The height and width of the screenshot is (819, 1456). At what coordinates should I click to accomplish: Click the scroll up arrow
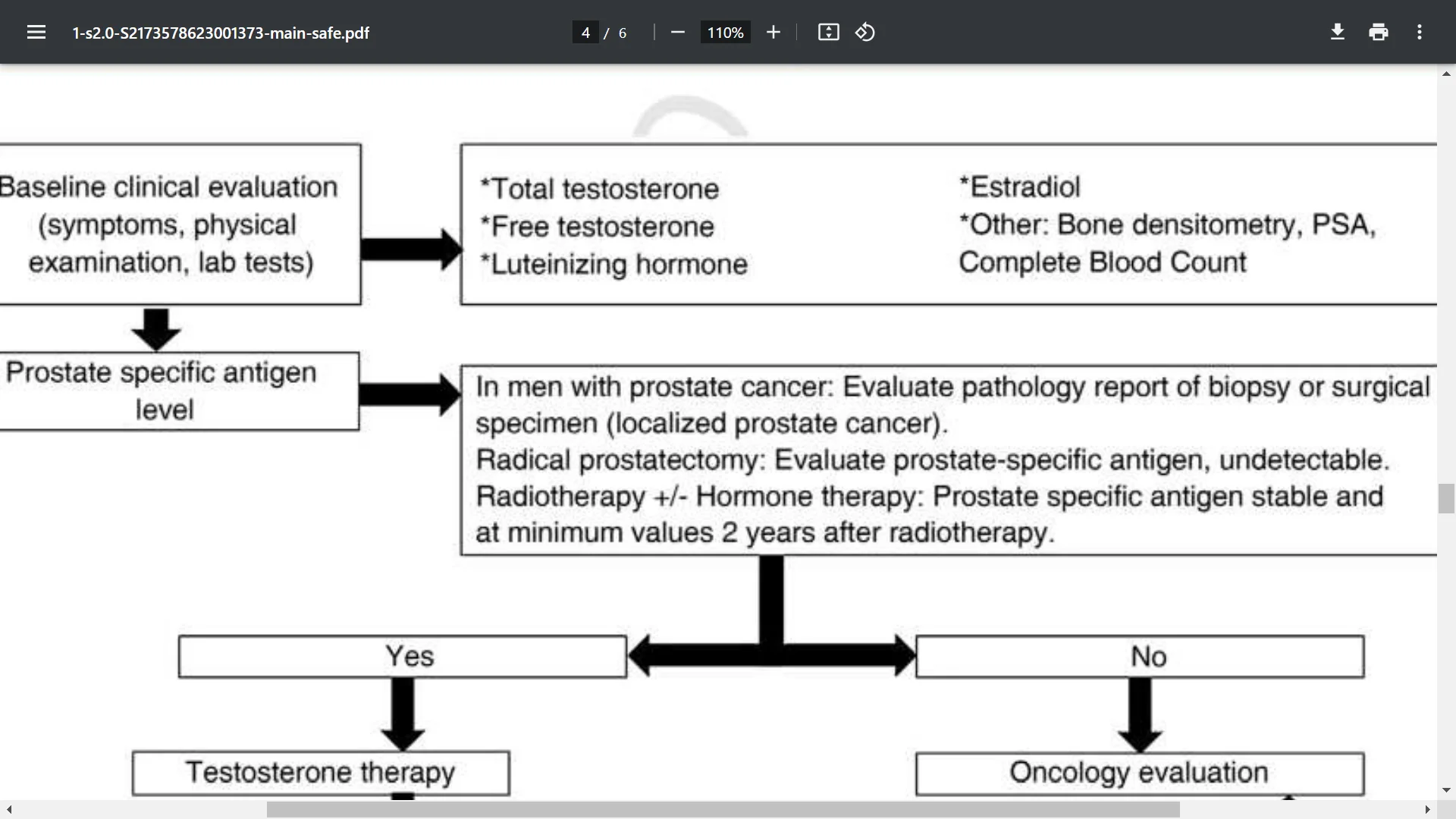(x=1446, y=74)
